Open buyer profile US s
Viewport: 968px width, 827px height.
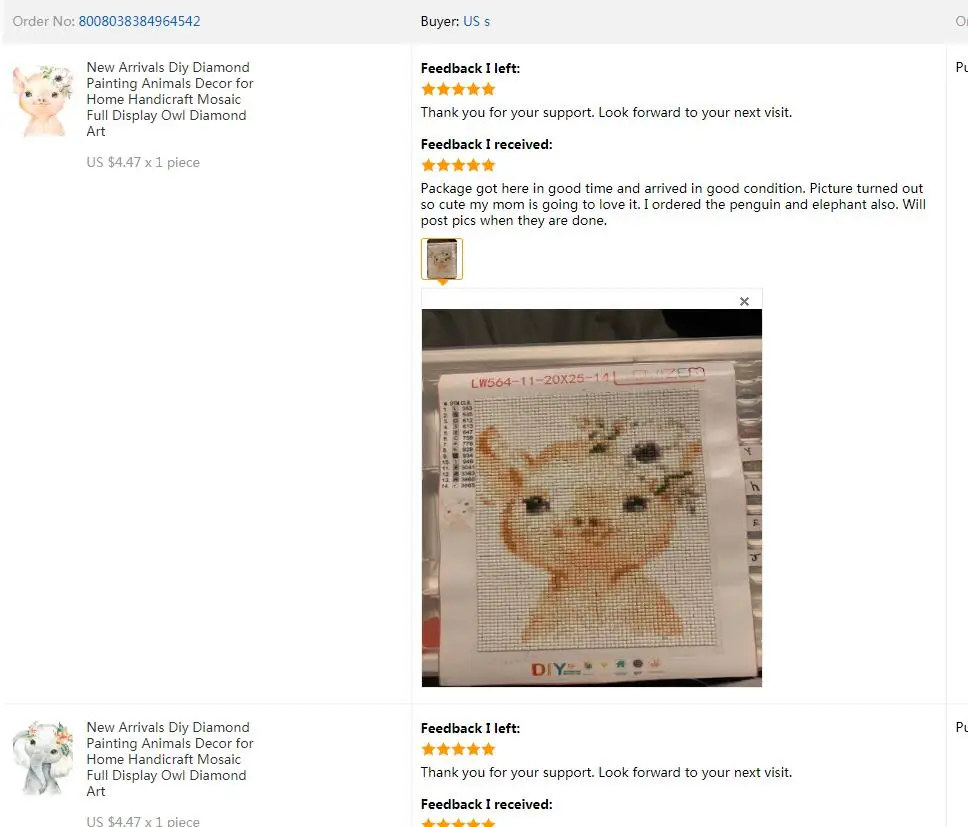pos(476,21)
